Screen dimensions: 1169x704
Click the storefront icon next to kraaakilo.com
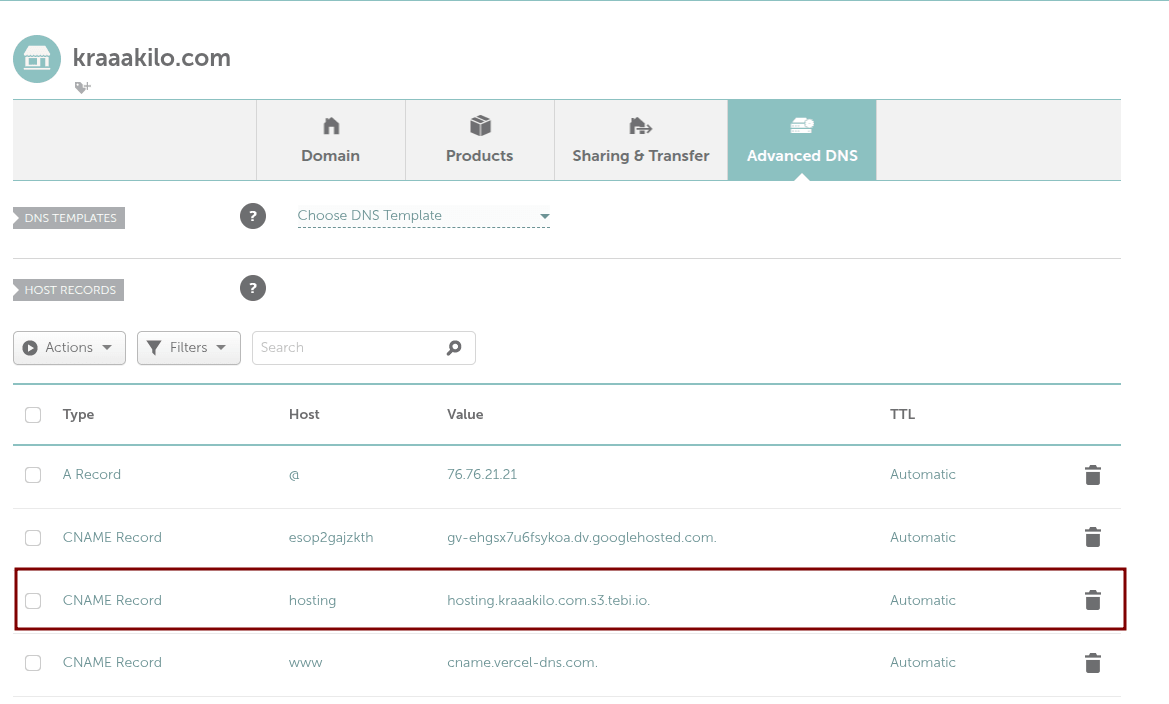point(37,59)
